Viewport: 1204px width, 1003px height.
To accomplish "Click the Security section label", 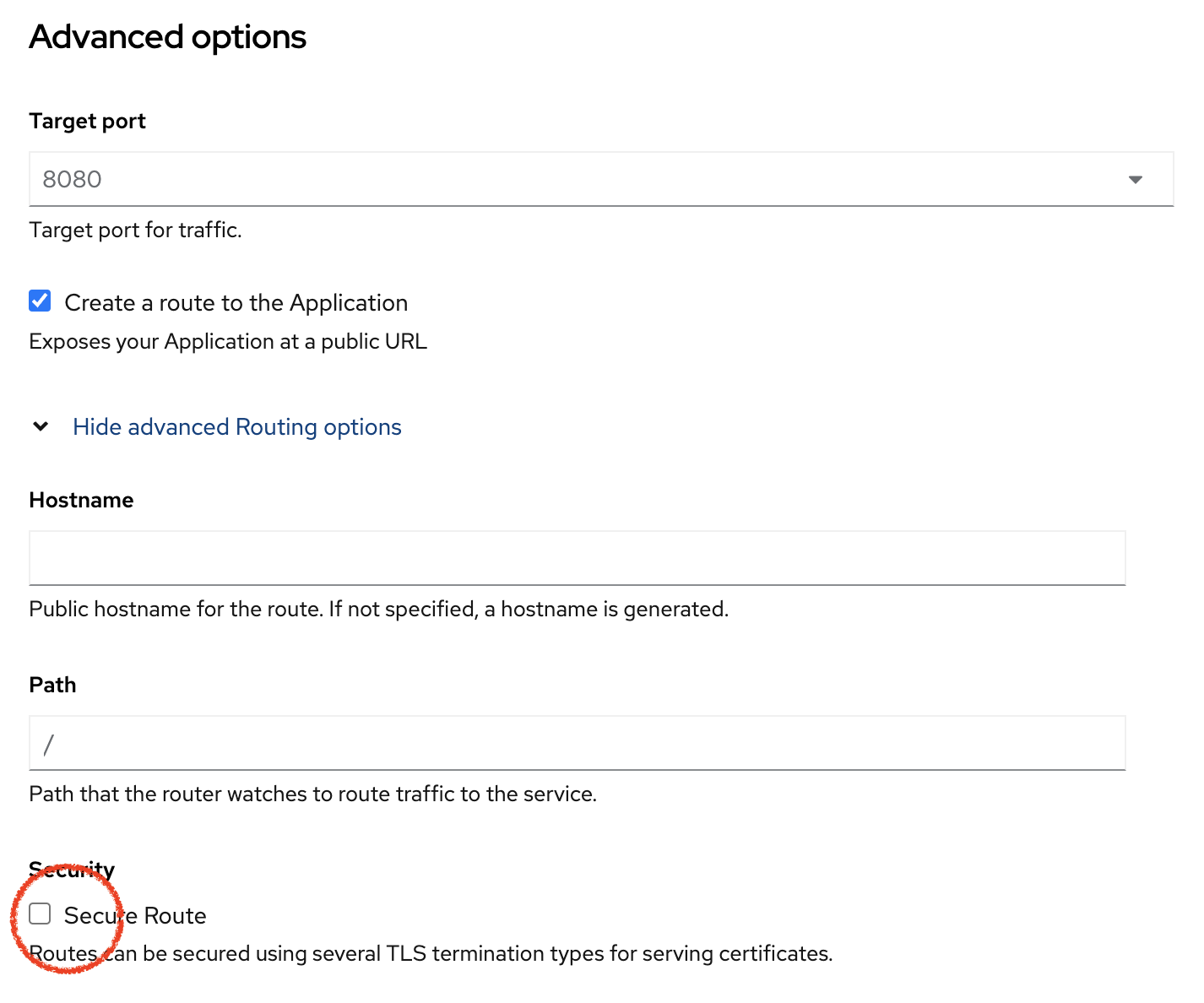I will pyautogui.click(x=72, y=869).
